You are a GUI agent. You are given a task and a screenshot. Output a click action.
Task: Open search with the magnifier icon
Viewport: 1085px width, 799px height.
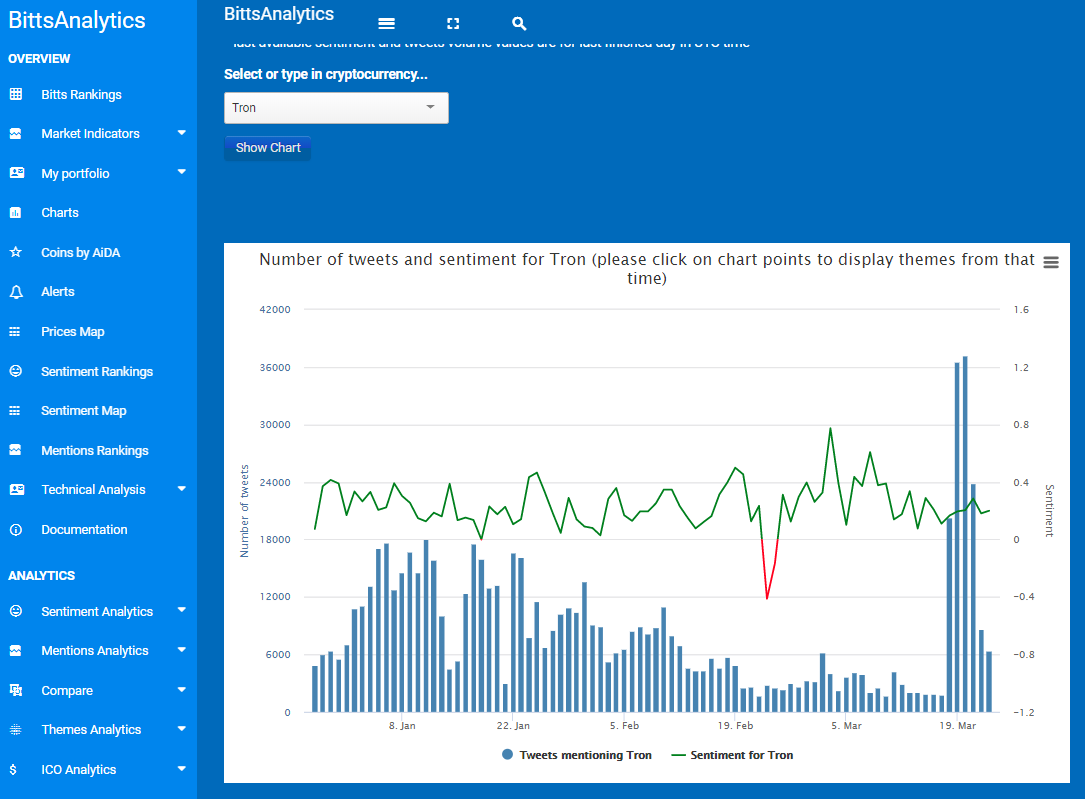(x=519, y=24)
